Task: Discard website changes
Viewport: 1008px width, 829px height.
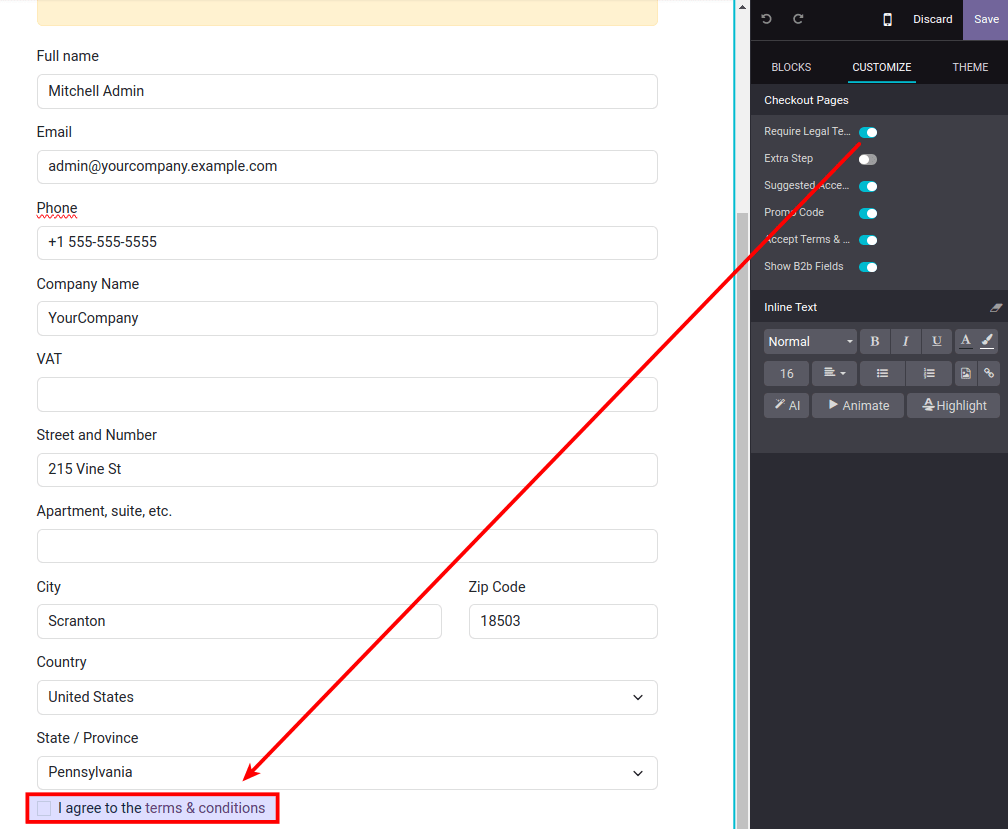Action: 932,19
